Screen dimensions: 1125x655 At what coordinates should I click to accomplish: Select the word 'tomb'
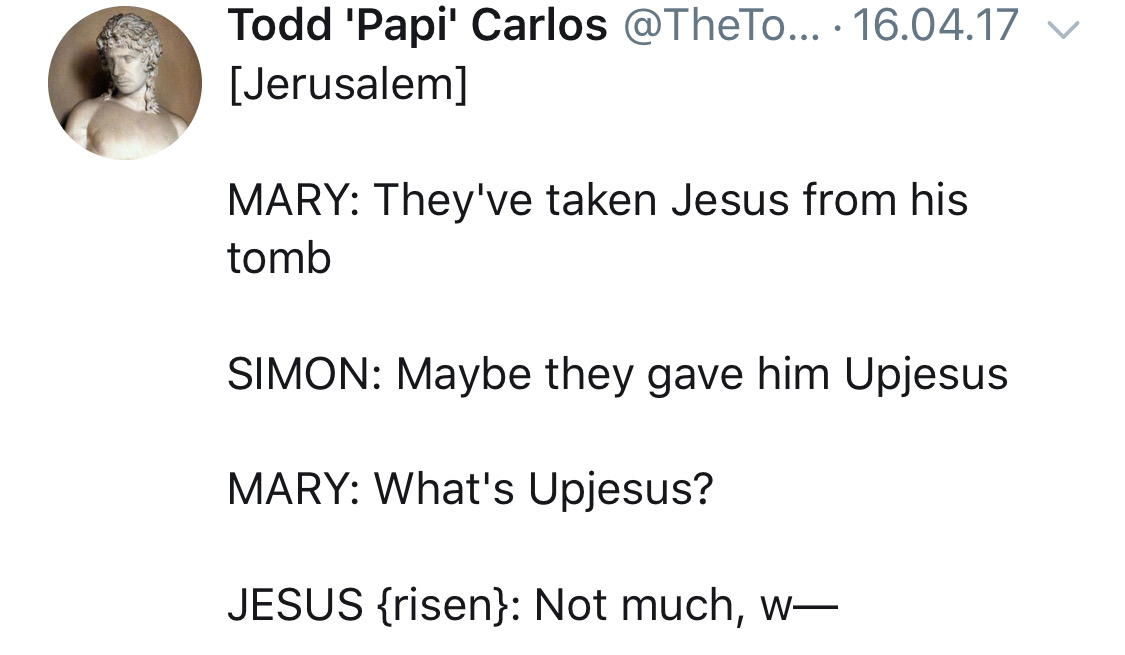click(279, 258)
